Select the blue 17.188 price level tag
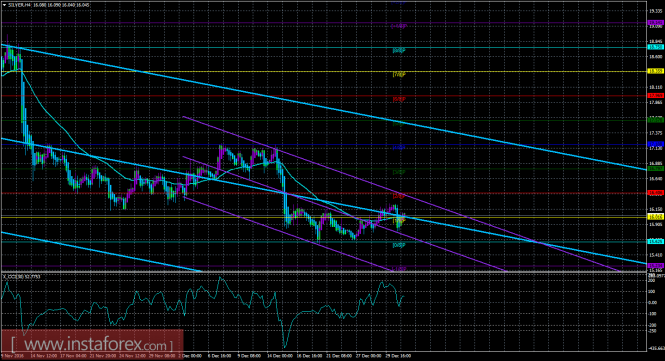Viewport: 665px width, 361px height. [x=656, y=144]
